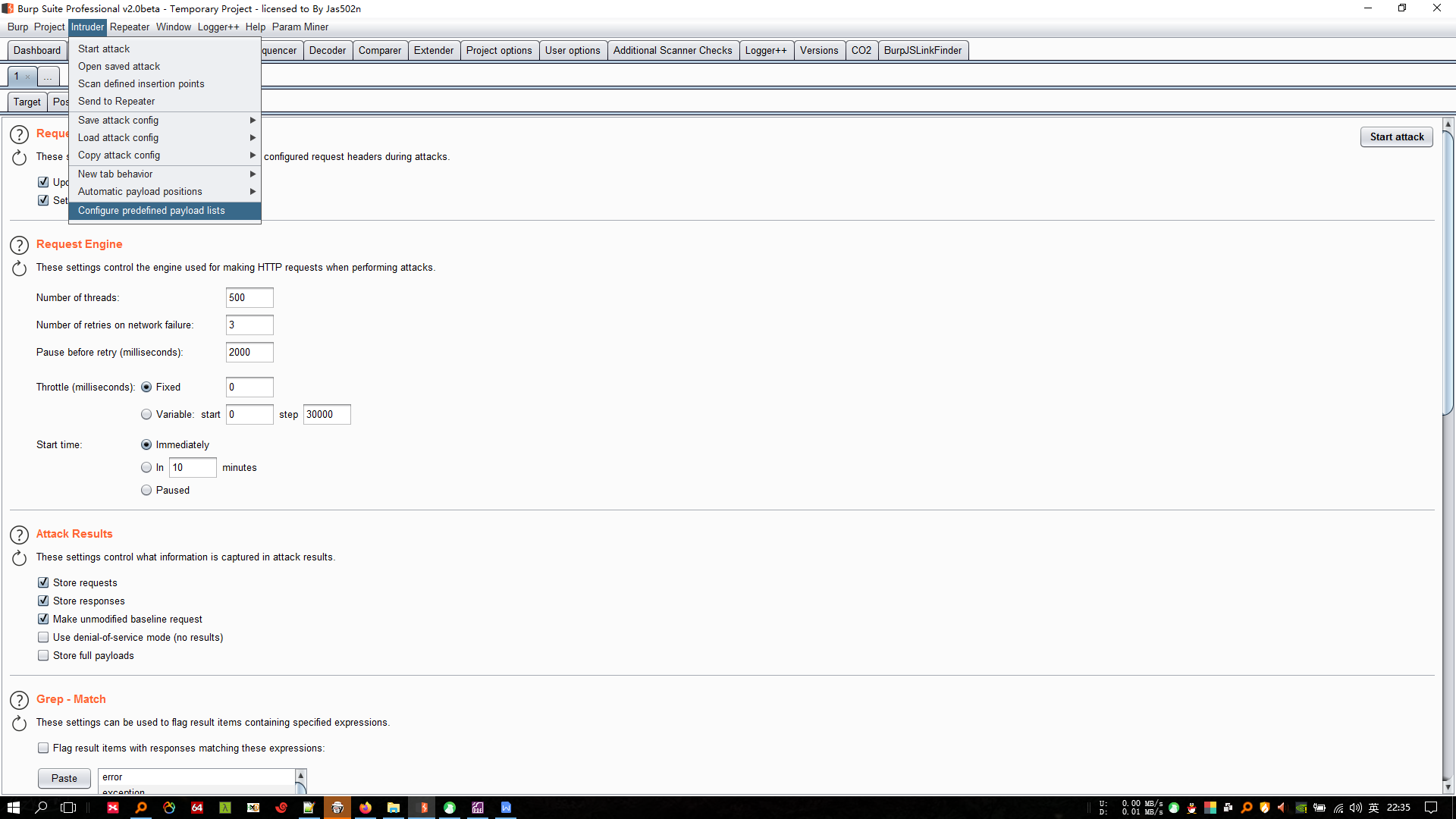Toggle denial-of-service mode checkbox
The width and height of the screenshot is (1456, 819).
point(43,638)
